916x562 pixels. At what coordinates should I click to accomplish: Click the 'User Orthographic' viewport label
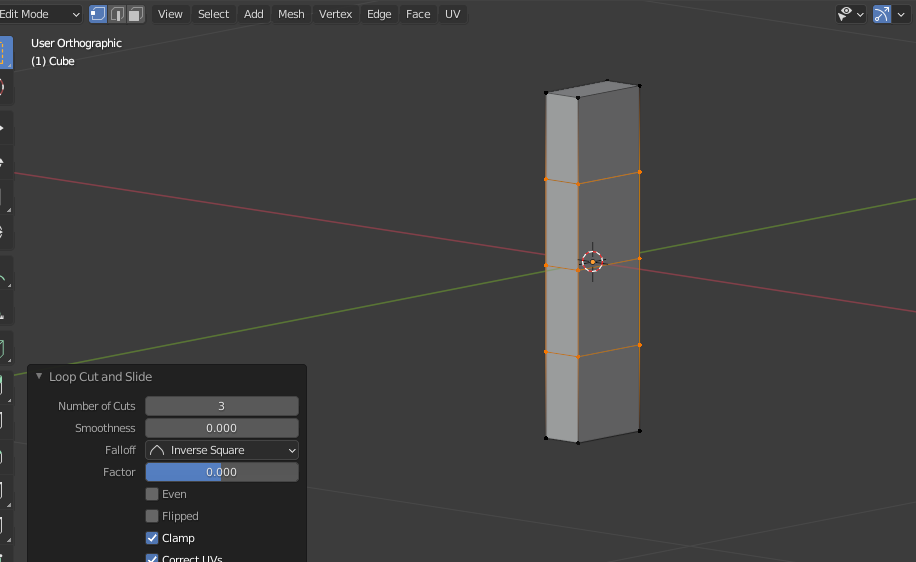pyautogui.click(x=77, y=43)
